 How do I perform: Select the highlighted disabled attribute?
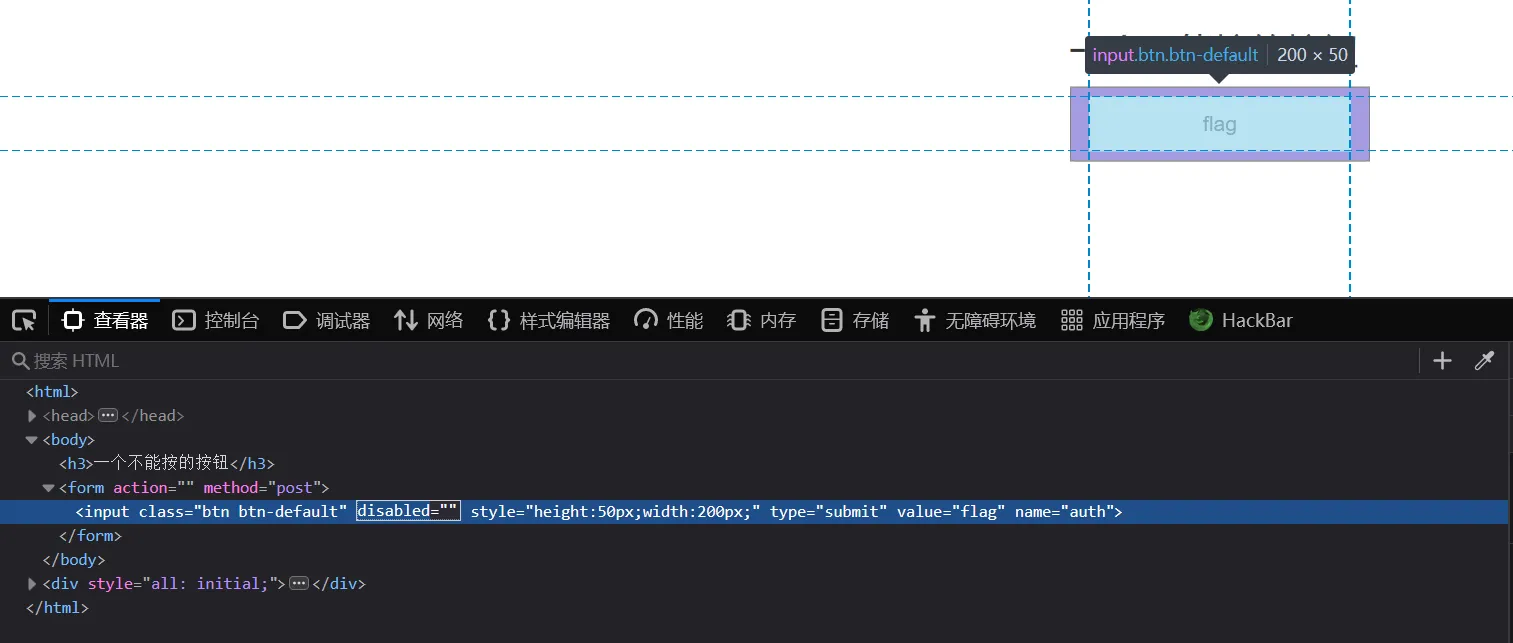click(x=408, y=512)
